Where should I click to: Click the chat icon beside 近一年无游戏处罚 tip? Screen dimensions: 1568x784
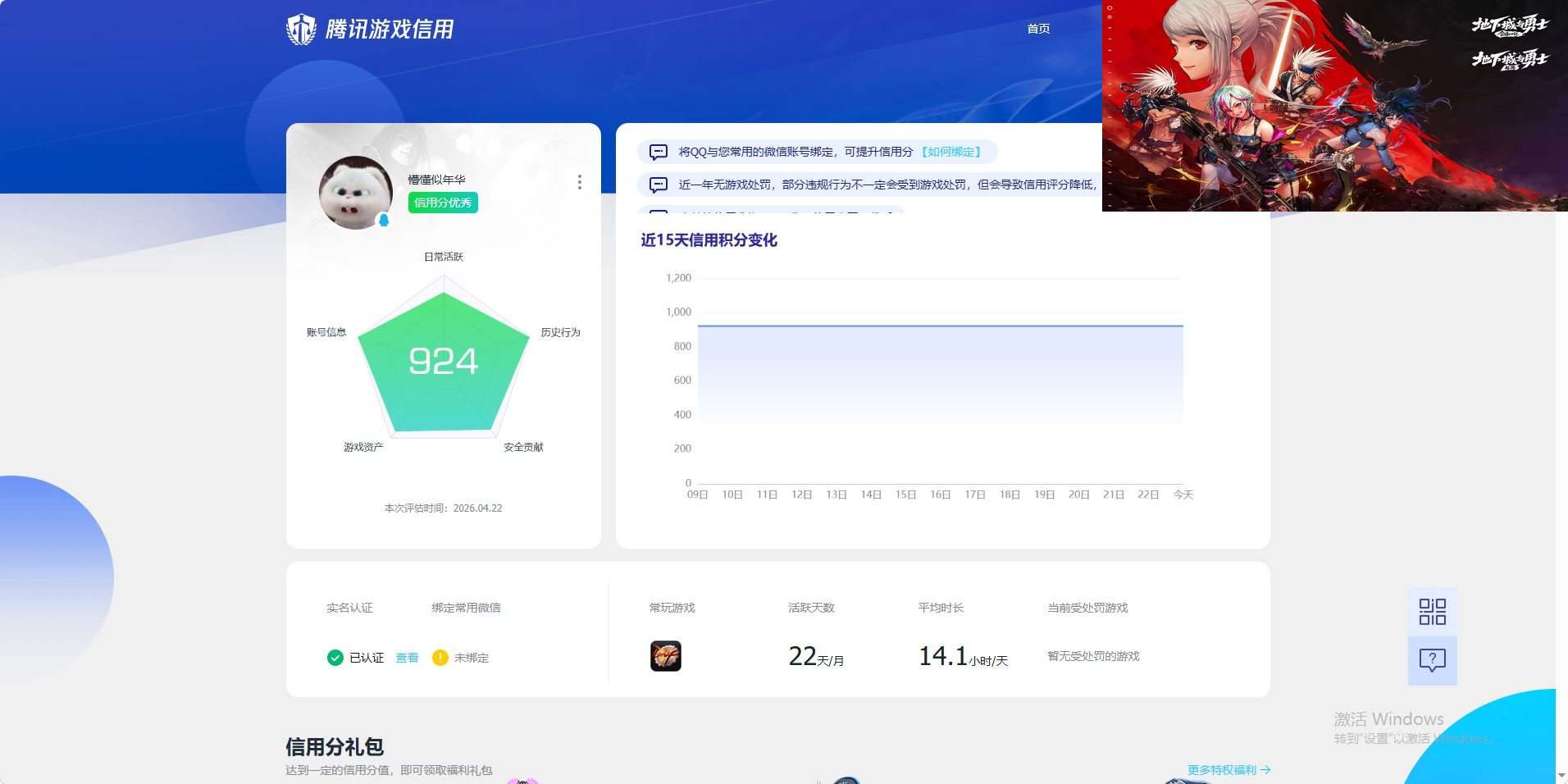(659, 185)
